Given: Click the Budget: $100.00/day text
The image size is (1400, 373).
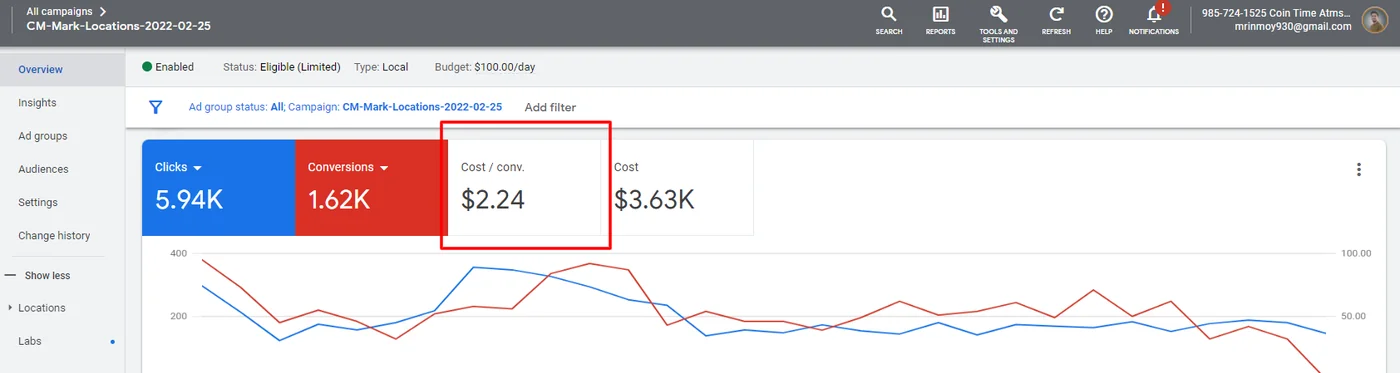Looking at the screenshot, I should tap(485, 67).
